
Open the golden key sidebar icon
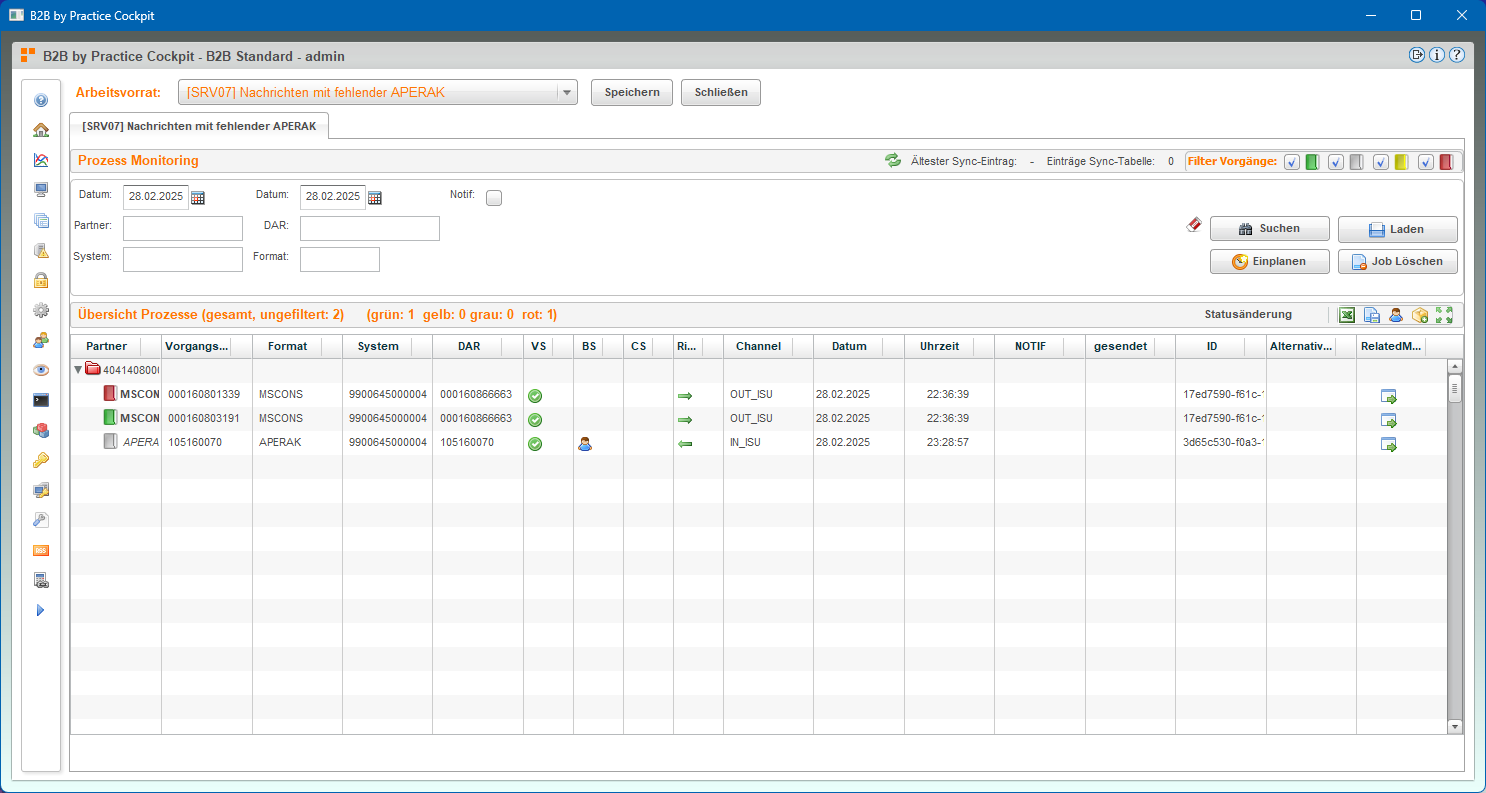pos(41,460)
